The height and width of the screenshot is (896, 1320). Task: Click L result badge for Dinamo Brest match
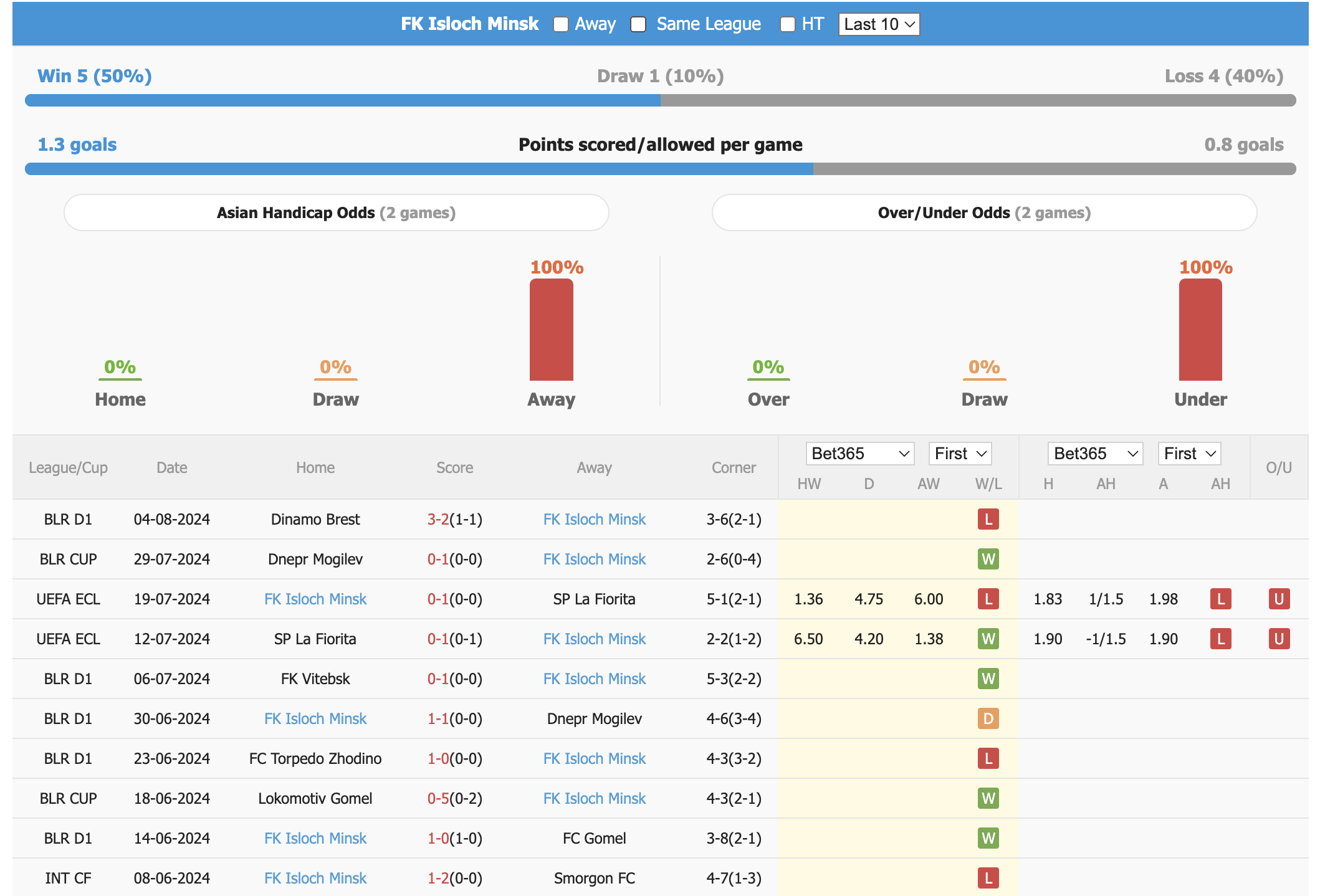click(x=988, y=519)
